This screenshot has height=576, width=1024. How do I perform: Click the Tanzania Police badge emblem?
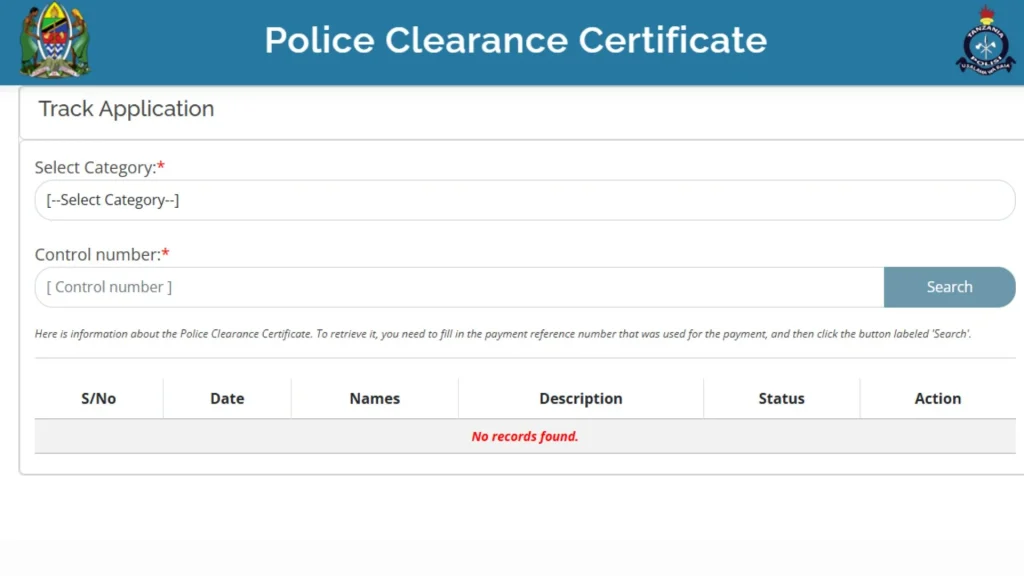(x=985, y=40)
